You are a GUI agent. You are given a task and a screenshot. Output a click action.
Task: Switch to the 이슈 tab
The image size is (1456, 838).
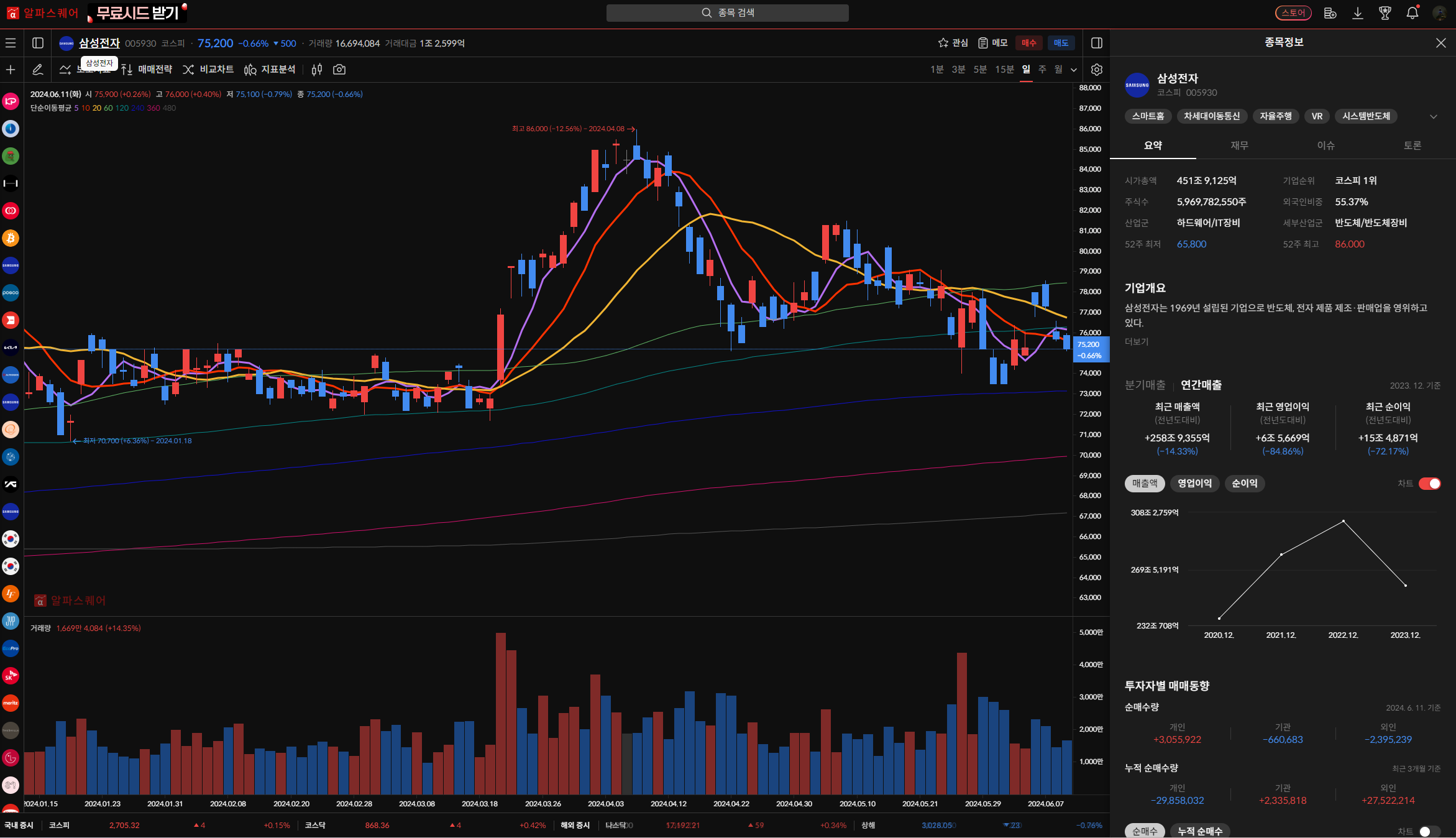click(1326, 145)
